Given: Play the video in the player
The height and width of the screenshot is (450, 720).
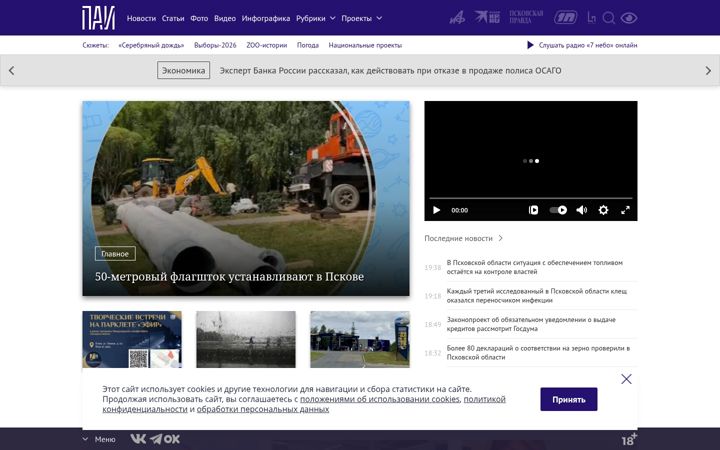Looking at the screenshot, I should 437,210.
